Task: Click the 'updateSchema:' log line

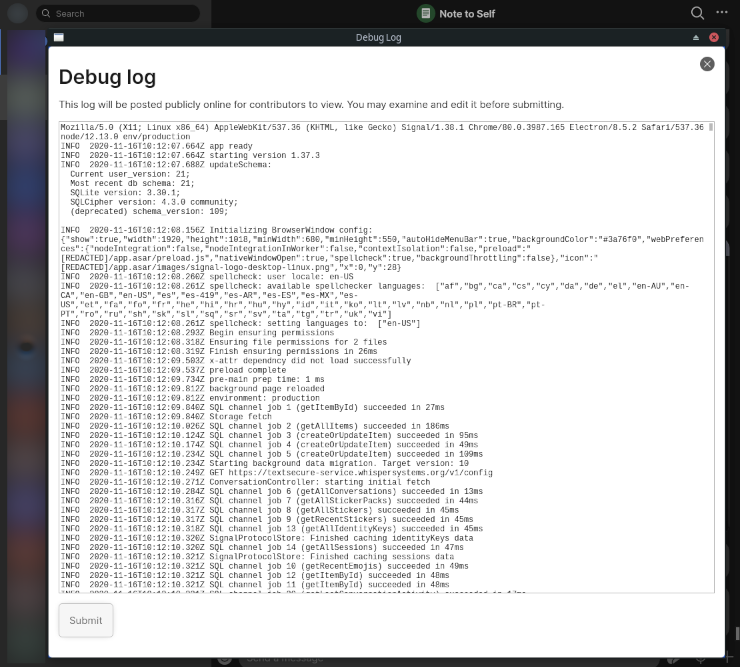Action: coord(166,165)
